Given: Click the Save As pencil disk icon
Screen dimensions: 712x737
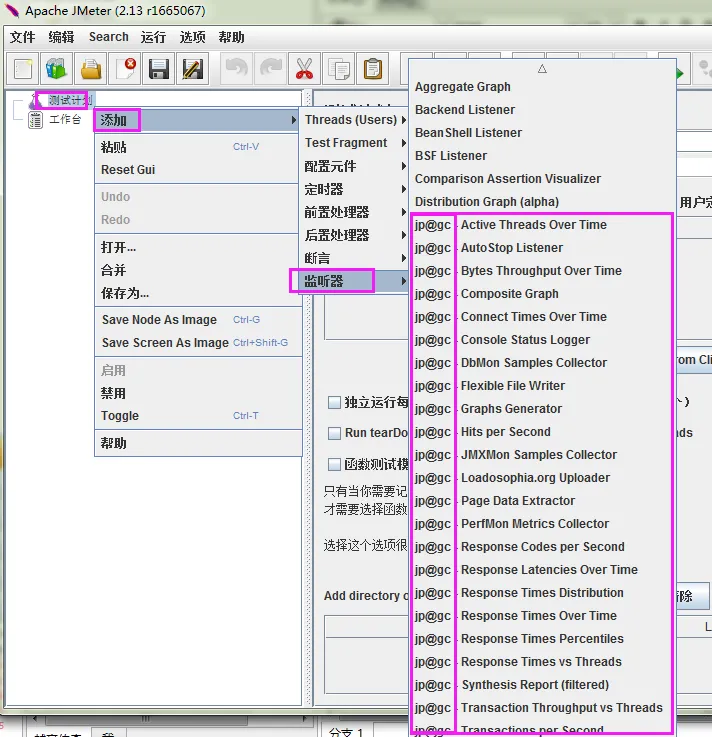Looking at the screenshot, I should (x=192, y=69).
